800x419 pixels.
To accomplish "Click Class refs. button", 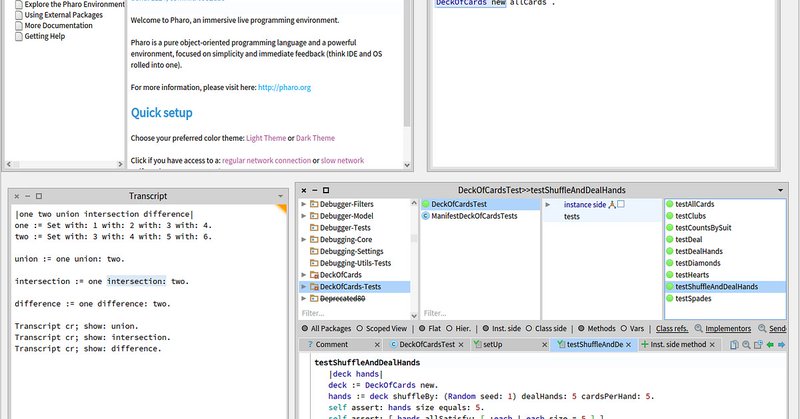I will click(672, 329).
